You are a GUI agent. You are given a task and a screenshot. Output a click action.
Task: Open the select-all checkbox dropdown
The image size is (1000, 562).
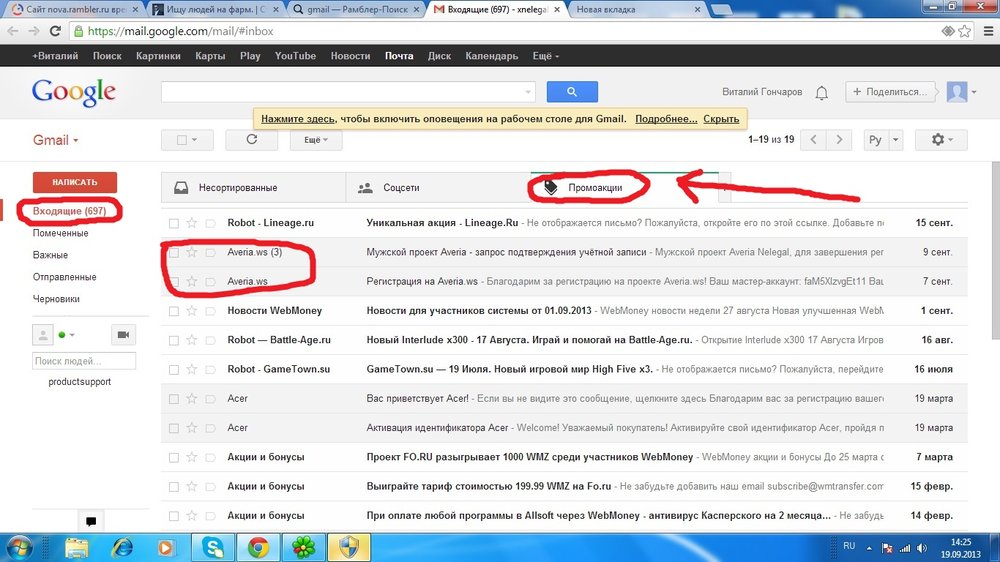pos(187,140)
